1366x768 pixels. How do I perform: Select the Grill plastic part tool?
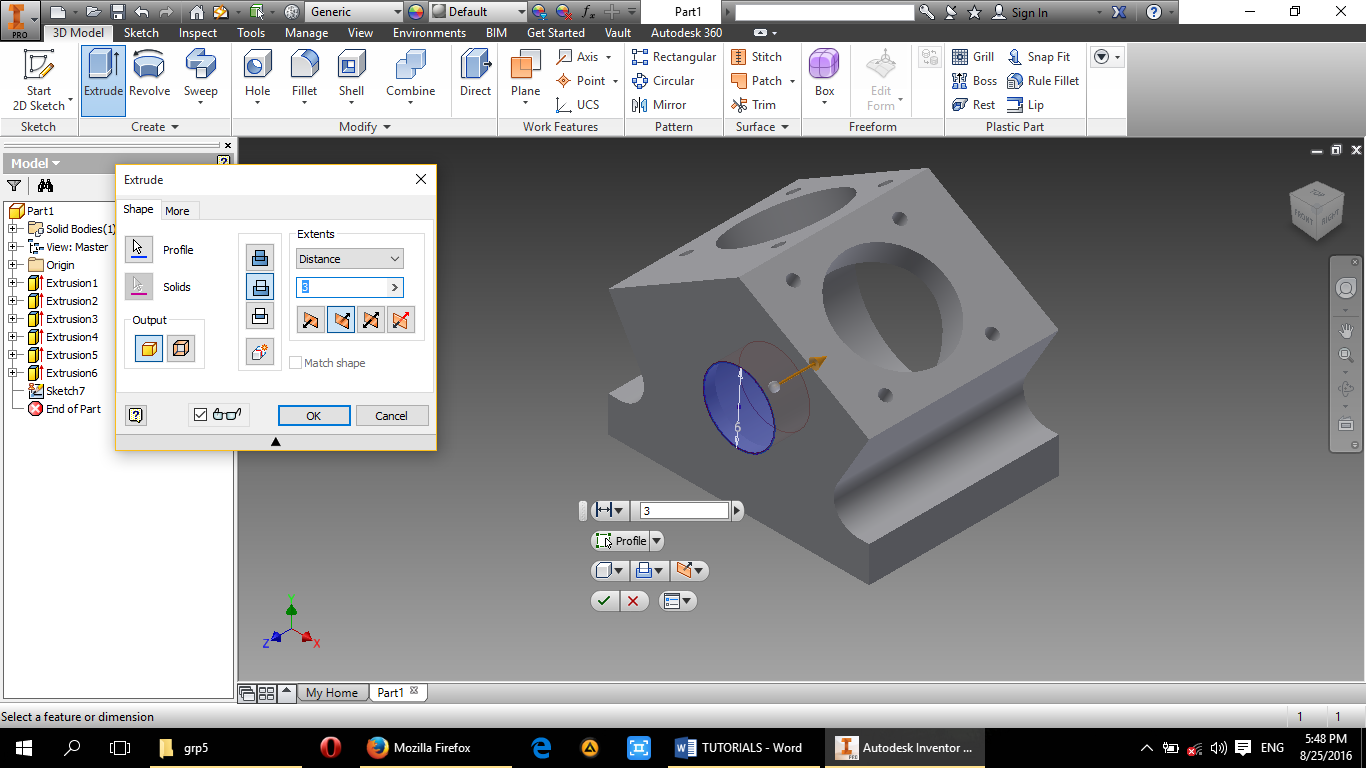[973, 57]
